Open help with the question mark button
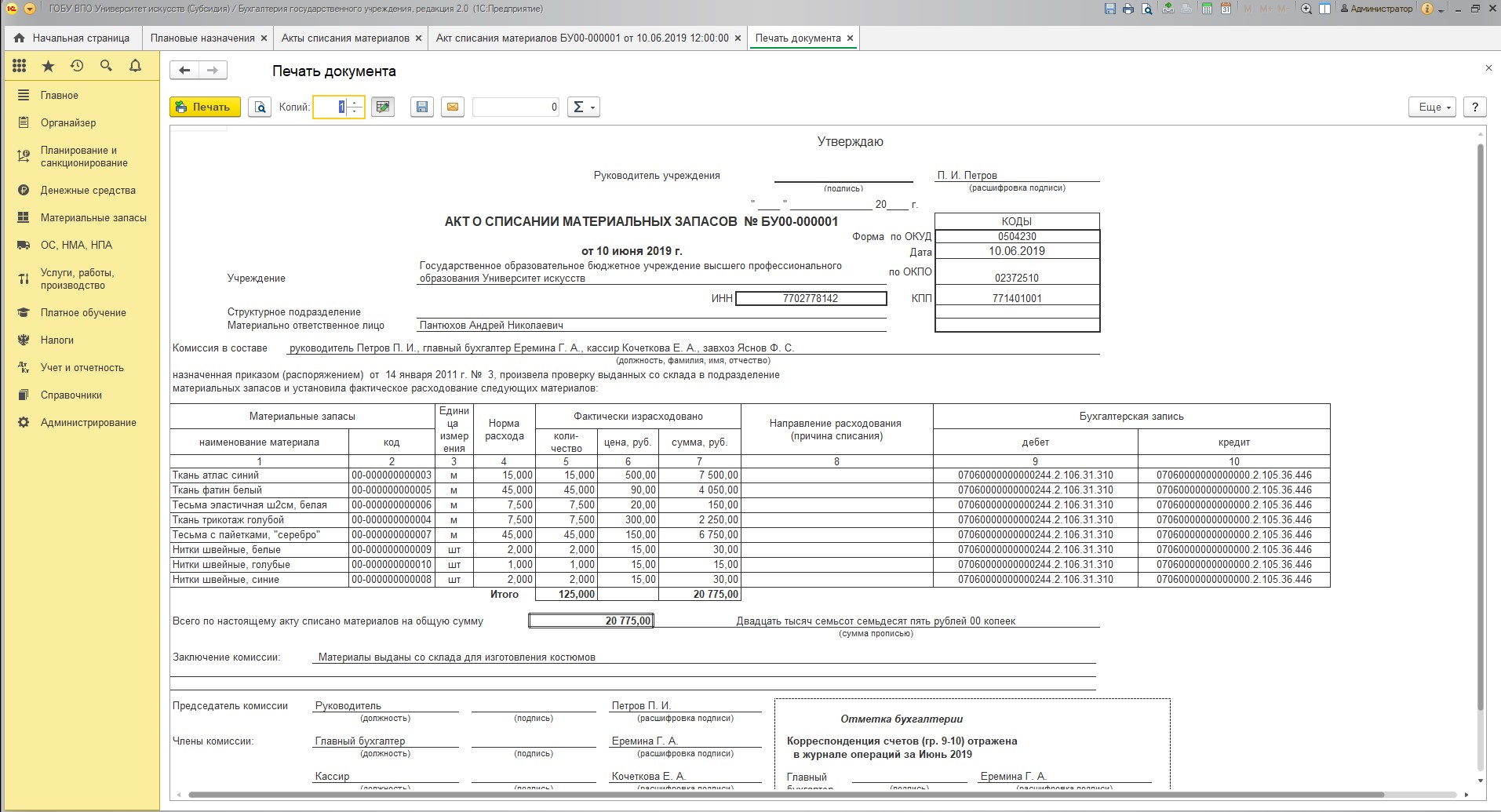 (x=1475, y=107)
